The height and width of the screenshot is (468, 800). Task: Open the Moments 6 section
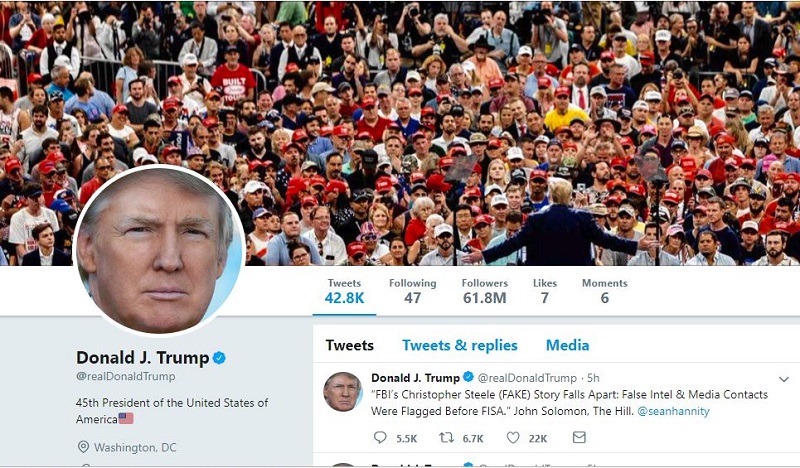(605, 291)
